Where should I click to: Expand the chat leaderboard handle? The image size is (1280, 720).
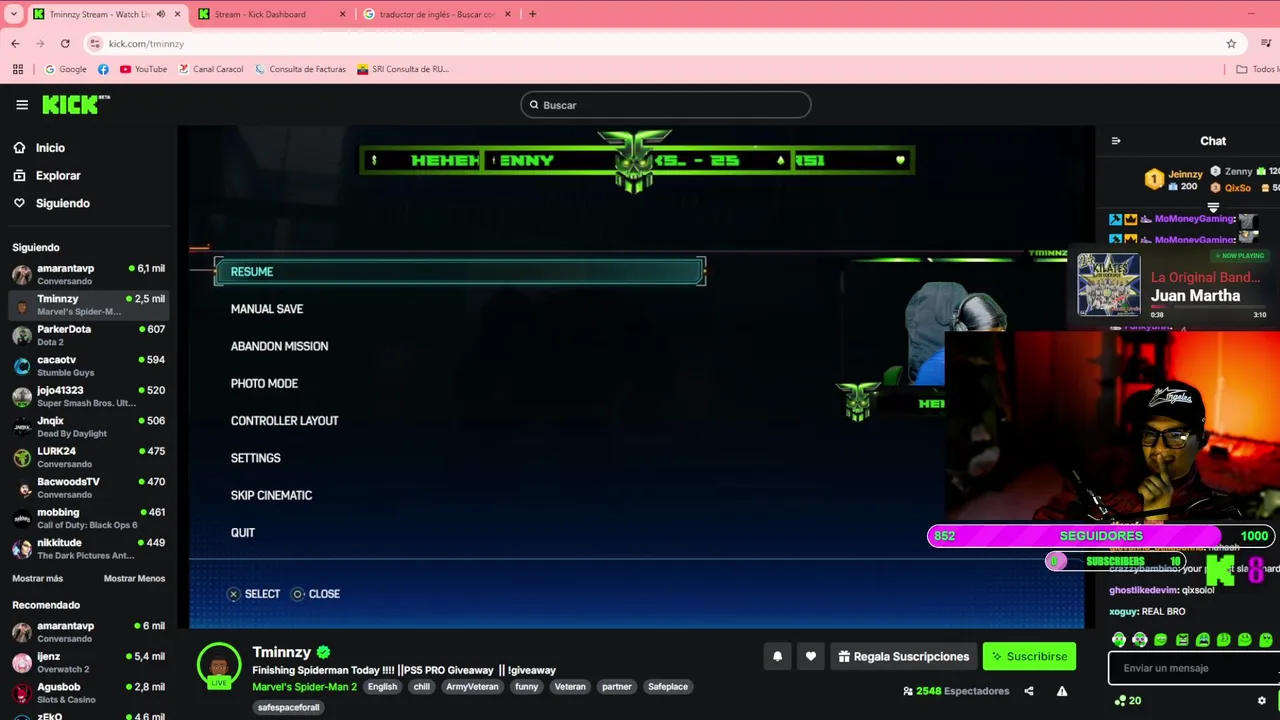click(x=1213, y=207)
